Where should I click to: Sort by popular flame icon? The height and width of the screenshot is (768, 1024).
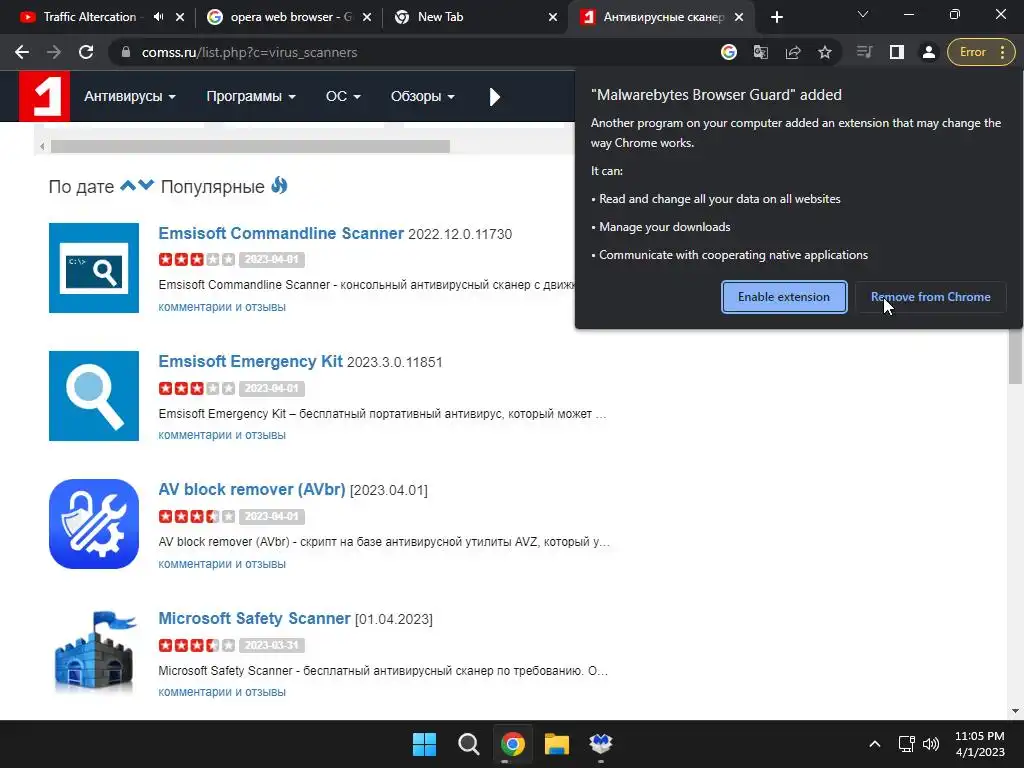tap(280, 185)
